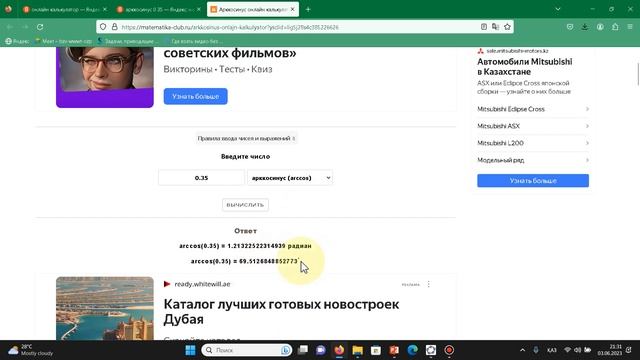Reload the page with the refresh icon
Viewport: 640px width, 360px height.
click(40, 27)
